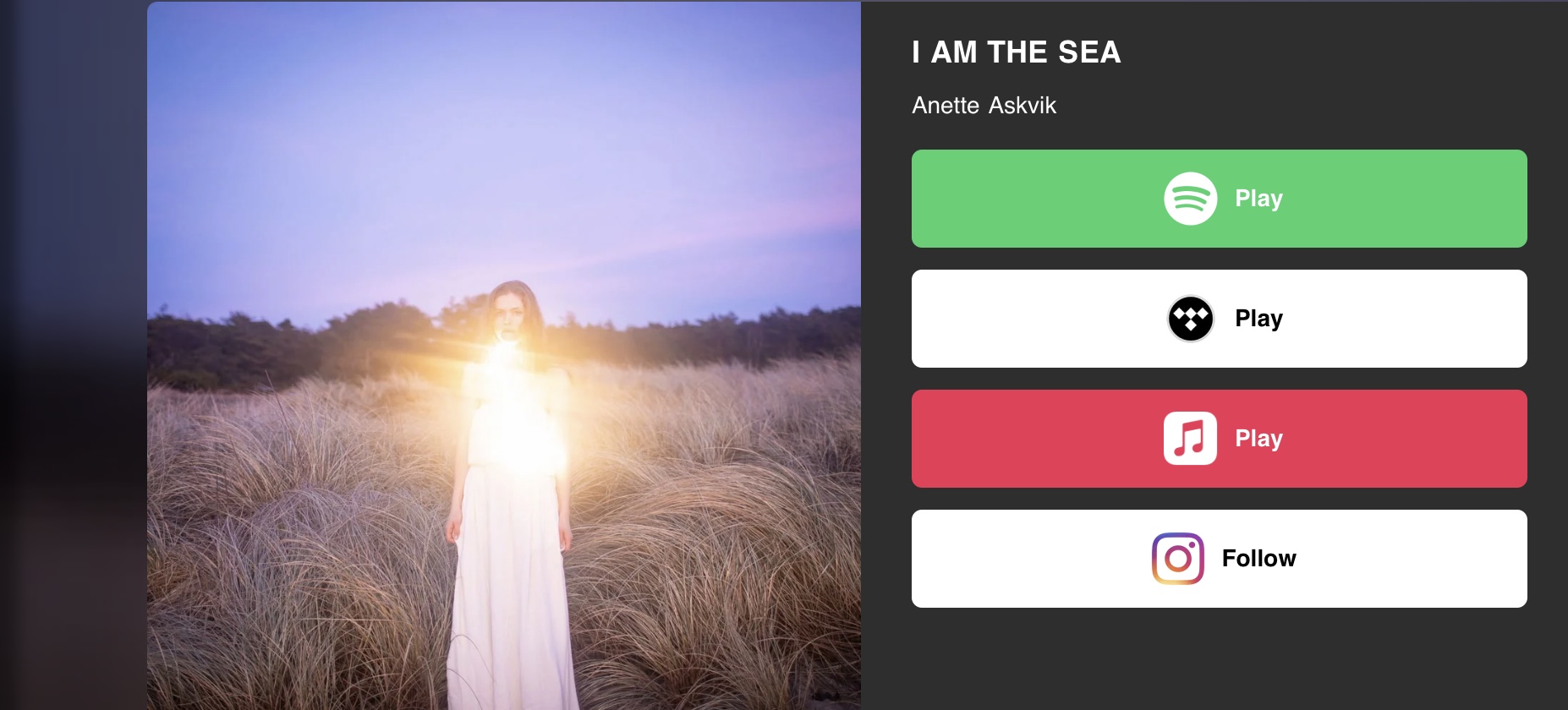Select the Anette Askvik artist name
This screenshot has height=710, width=1568.
(x=984, y=106)
